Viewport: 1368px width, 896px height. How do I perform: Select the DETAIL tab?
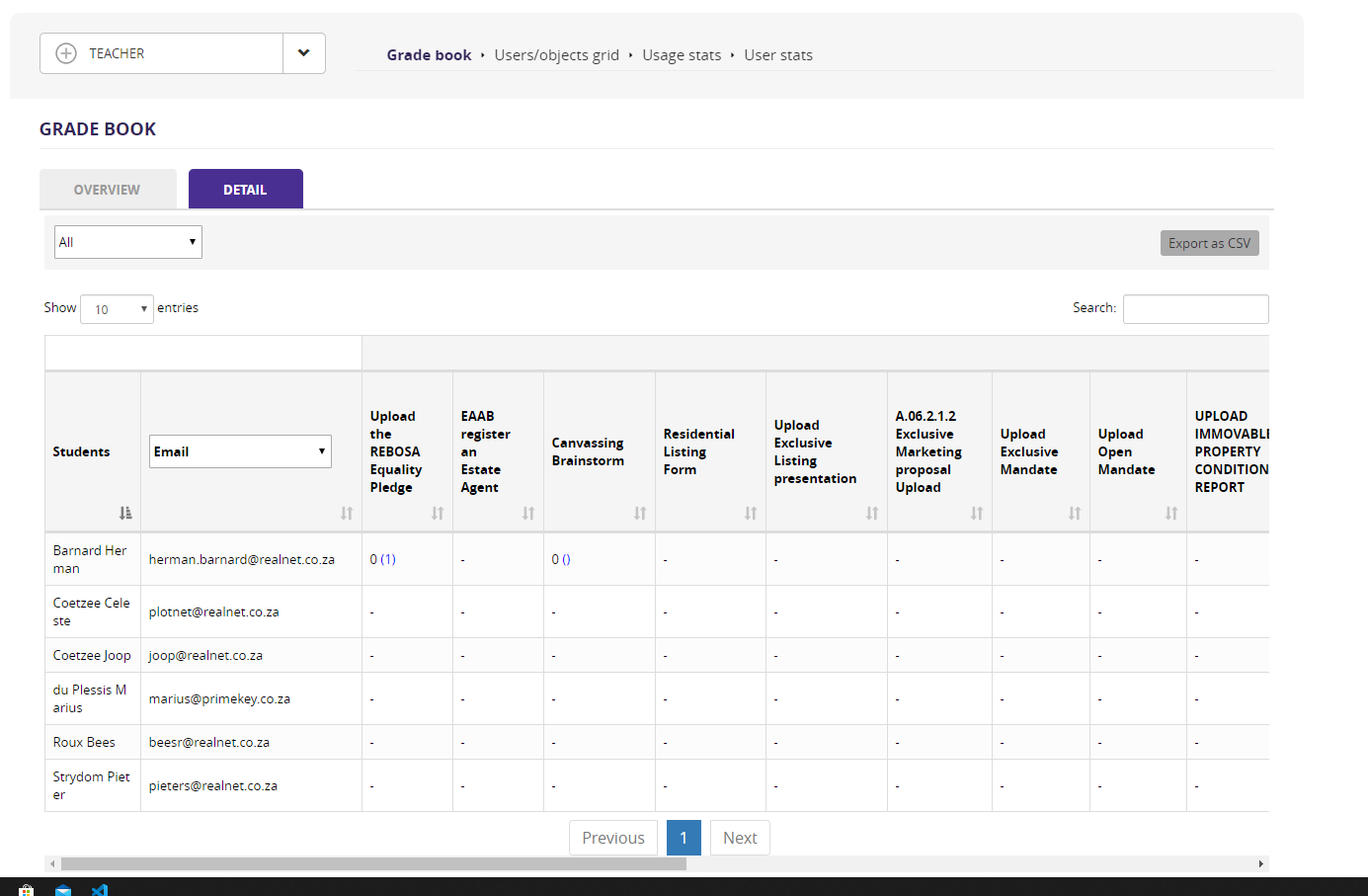click(x=245, y=190)
